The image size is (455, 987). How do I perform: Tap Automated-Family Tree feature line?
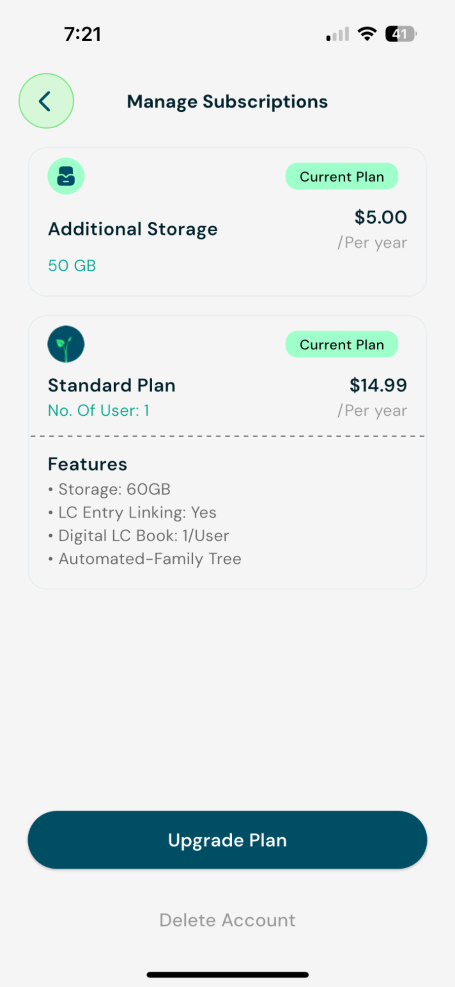pyautogui.click(x=145, y=558)
